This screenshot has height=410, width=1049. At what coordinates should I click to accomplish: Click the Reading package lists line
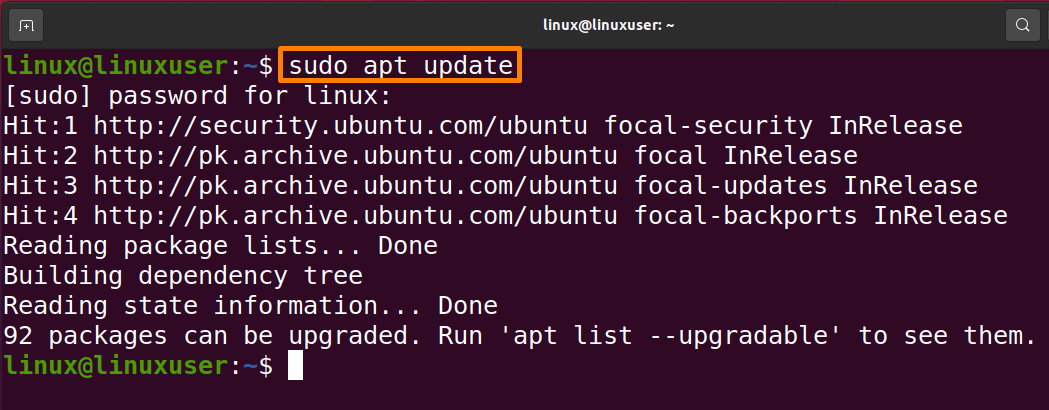220,246
